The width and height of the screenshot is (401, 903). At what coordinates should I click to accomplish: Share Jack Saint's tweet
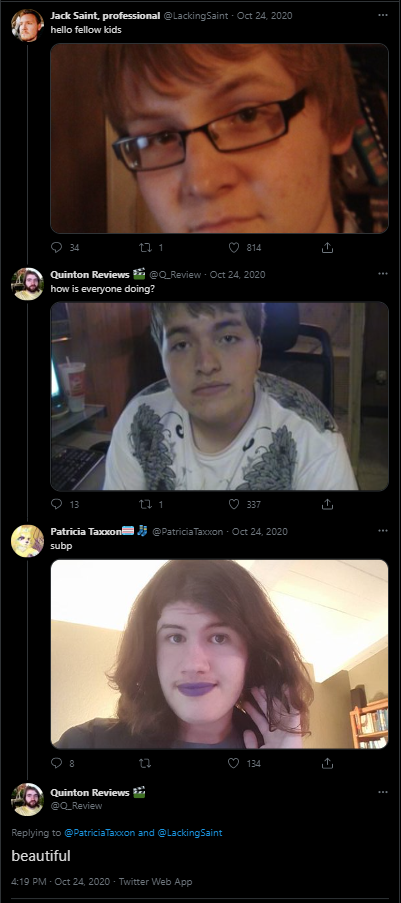click(327, 247)
